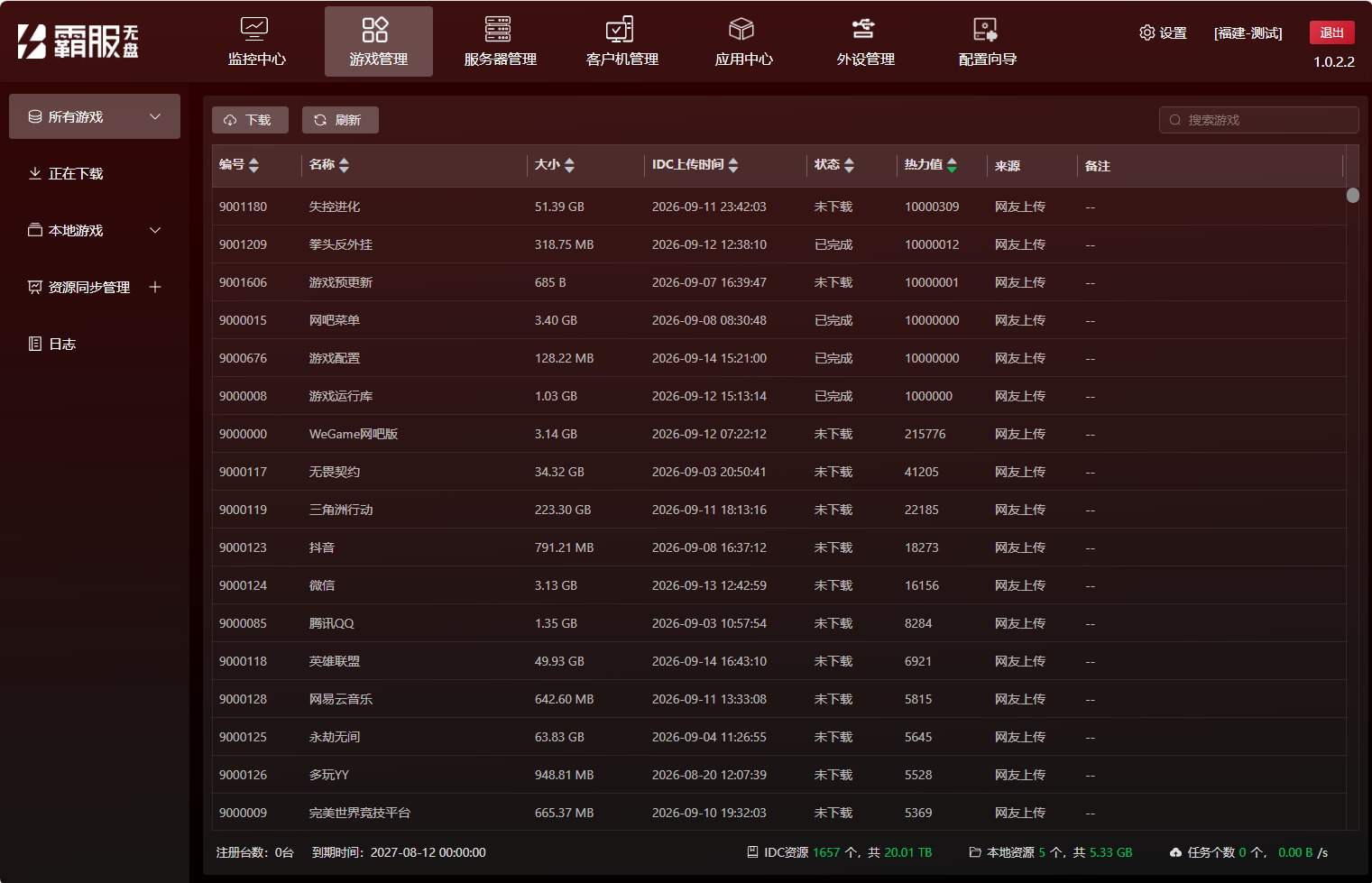
Task: Select the 网易云音乐 row
Action: 778,699
